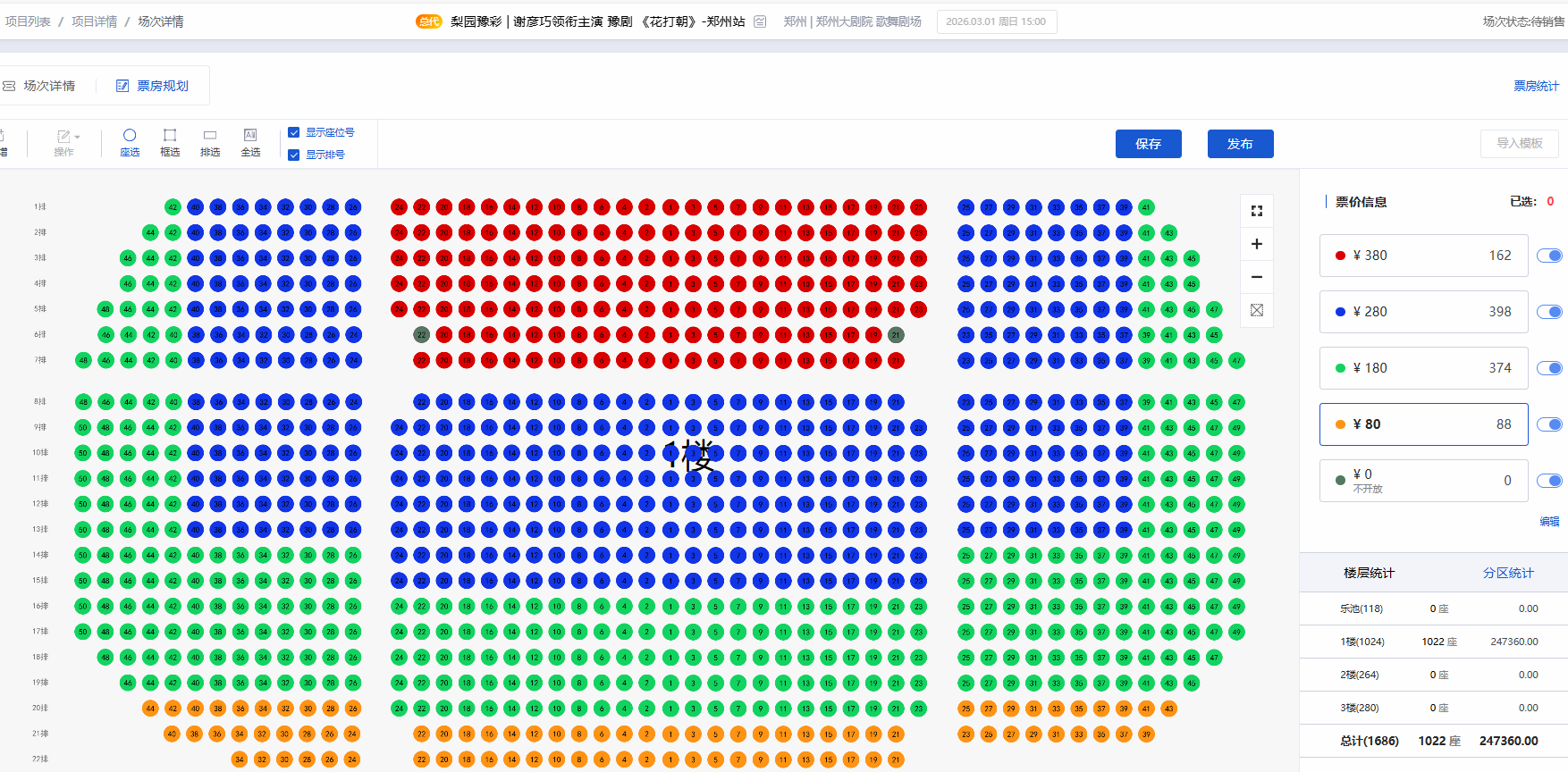The image size is (1568, 772).
Task: Zoom in with the plus icon
Action: [1256, 244]
